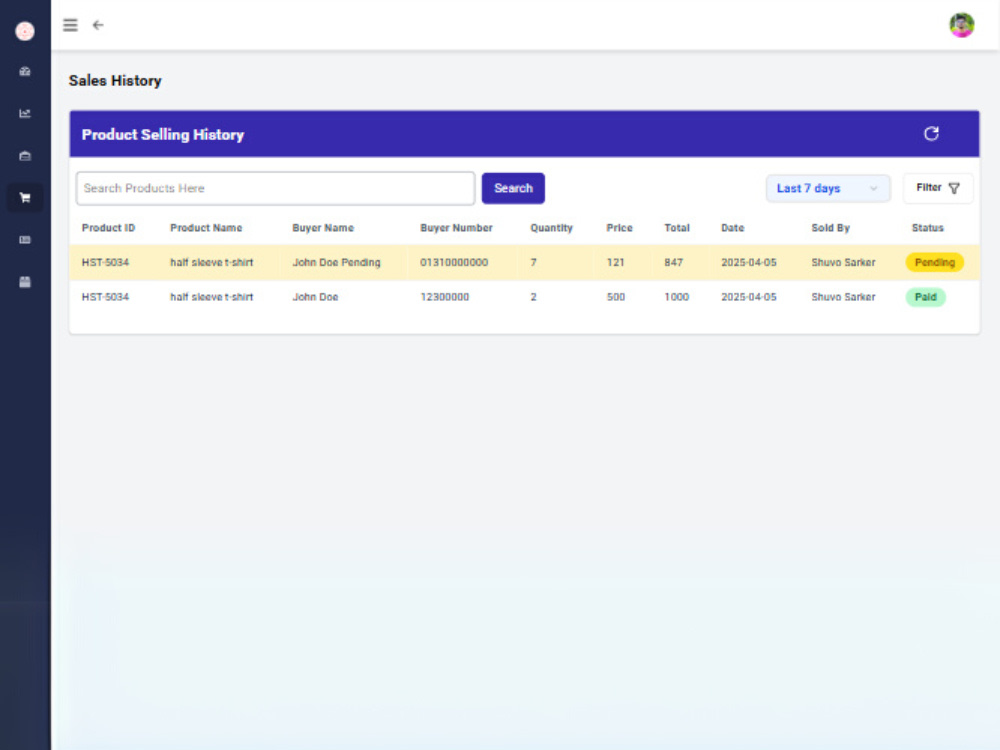Click the Product Name column header
The image size is (1000, 750).
(x=206, y=228)
